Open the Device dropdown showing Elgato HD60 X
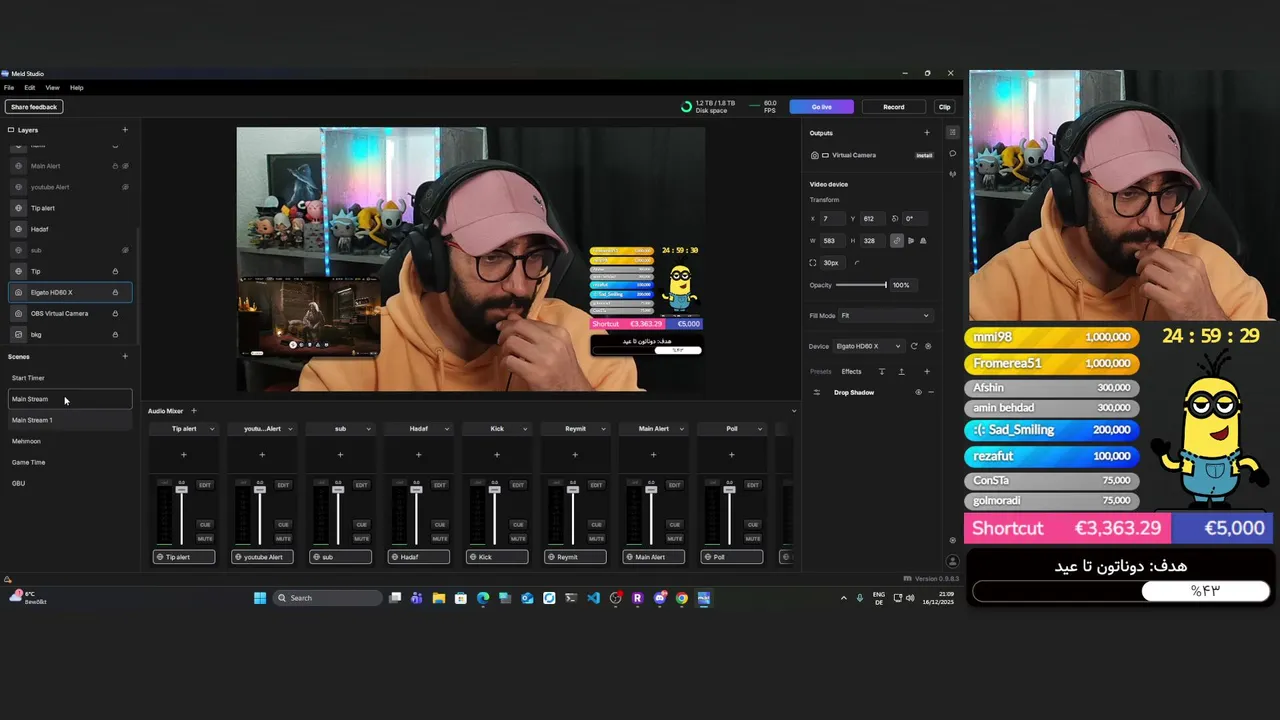This screenshot has width=1280, height=720. 868,346
